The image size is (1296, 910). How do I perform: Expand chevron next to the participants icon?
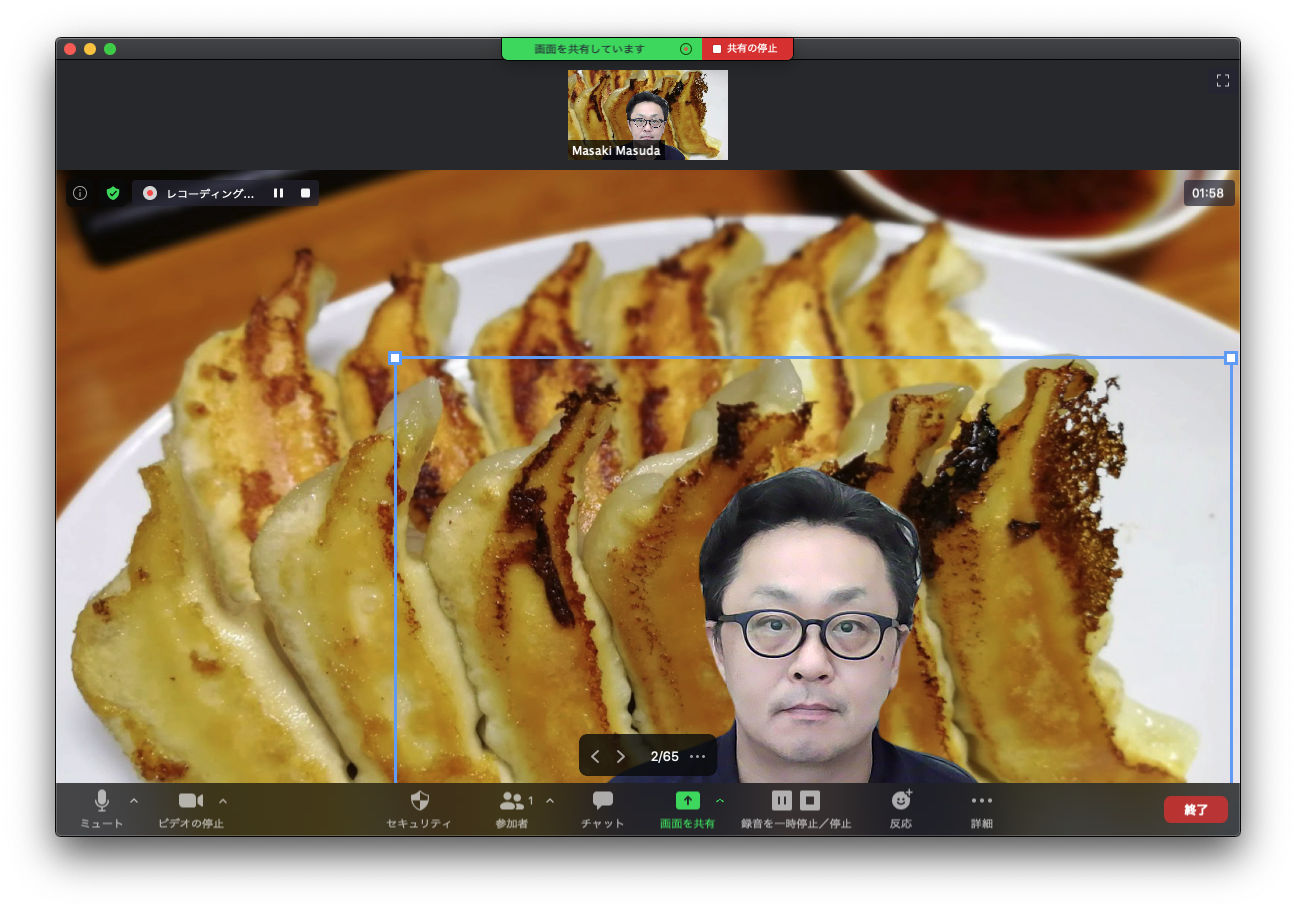550,800
